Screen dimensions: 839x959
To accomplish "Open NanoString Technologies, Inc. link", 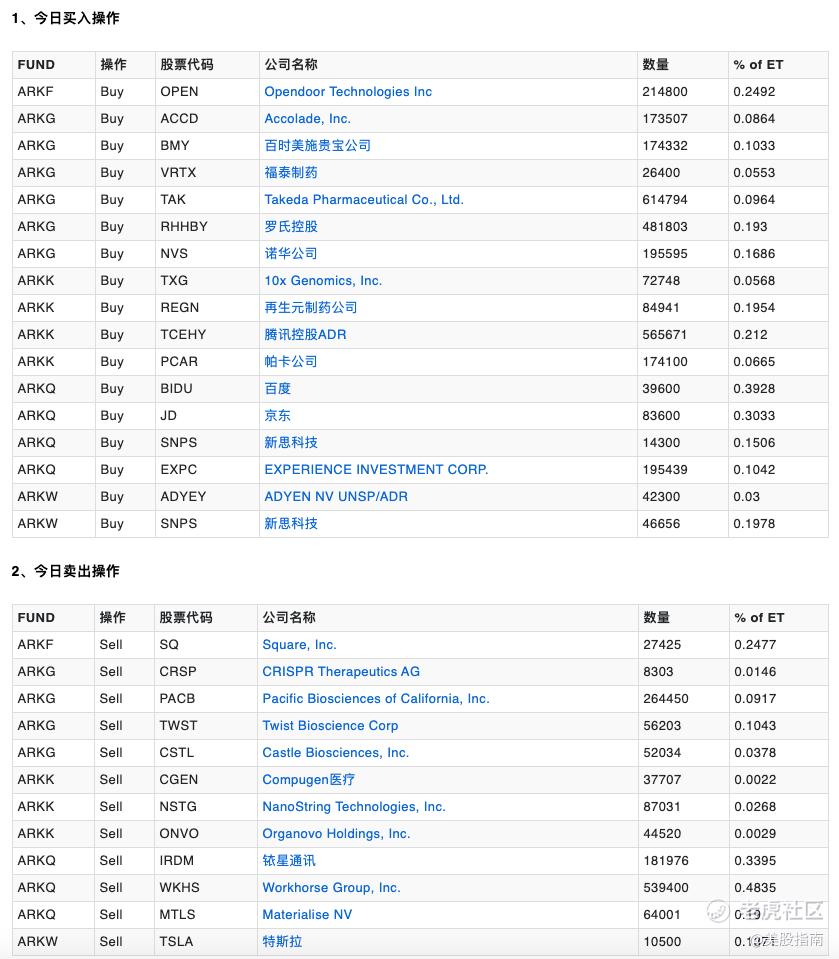I will pyautogui.click(x=354, y=807).
